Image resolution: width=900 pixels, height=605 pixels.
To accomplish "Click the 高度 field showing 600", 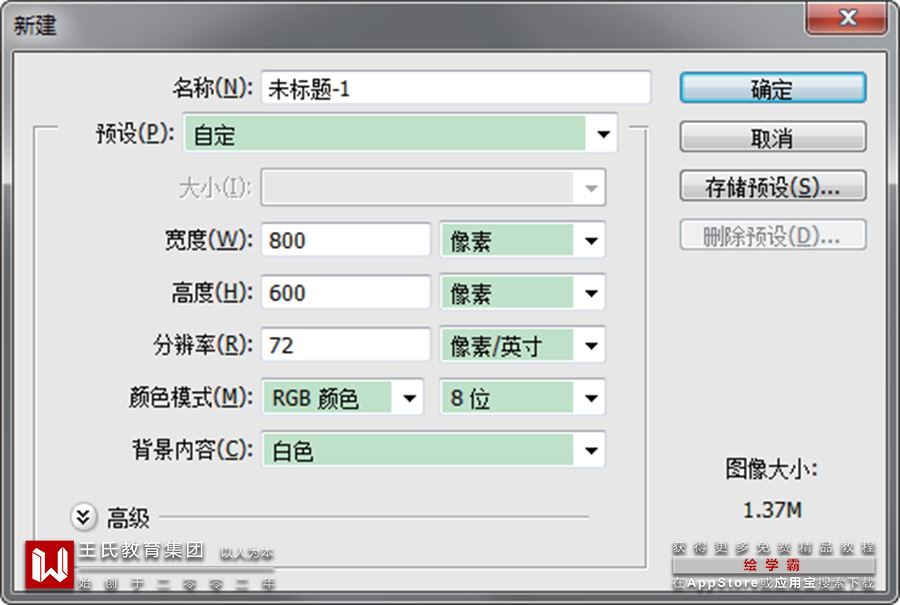I will [346, 293].
